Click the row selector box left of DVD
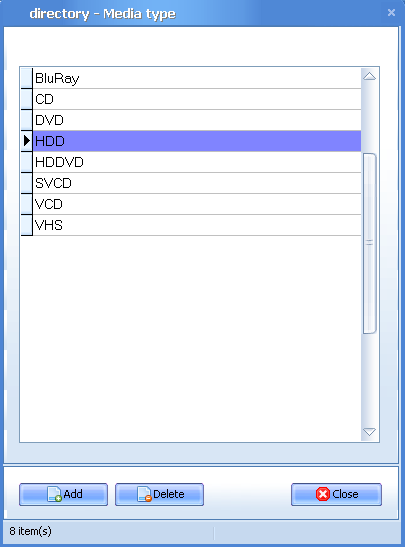The height and width of the screenshot is (547, 405). (x=27, y=120)
